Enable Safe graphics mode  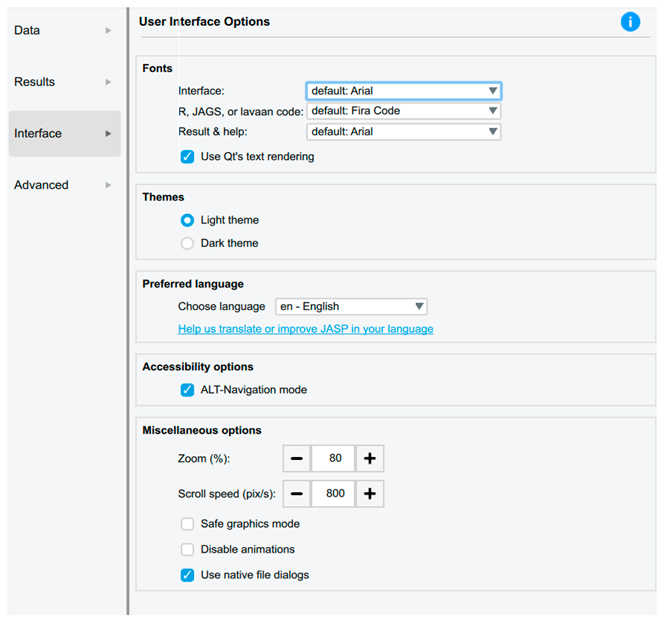click(187, 524)
